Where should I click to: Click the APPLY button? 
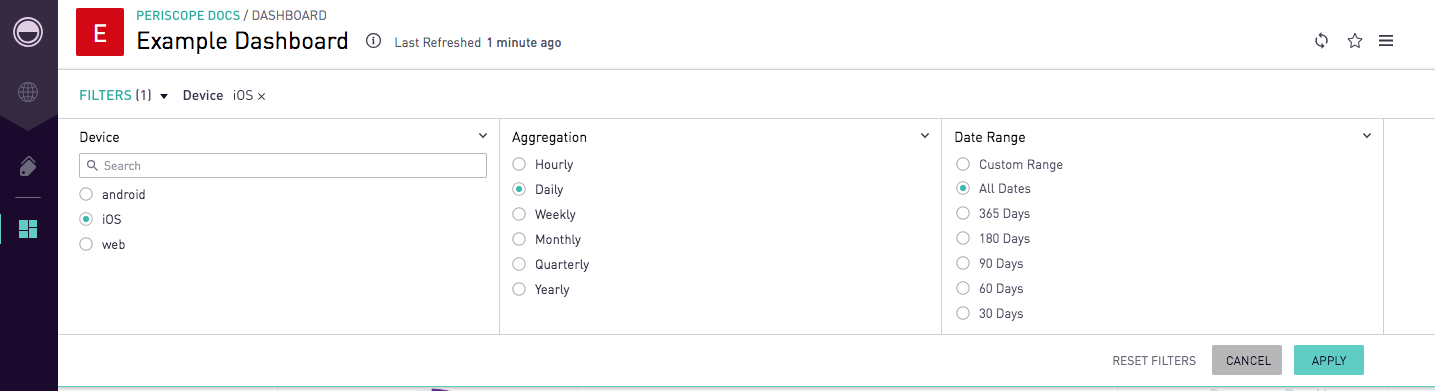point(1329,360)
